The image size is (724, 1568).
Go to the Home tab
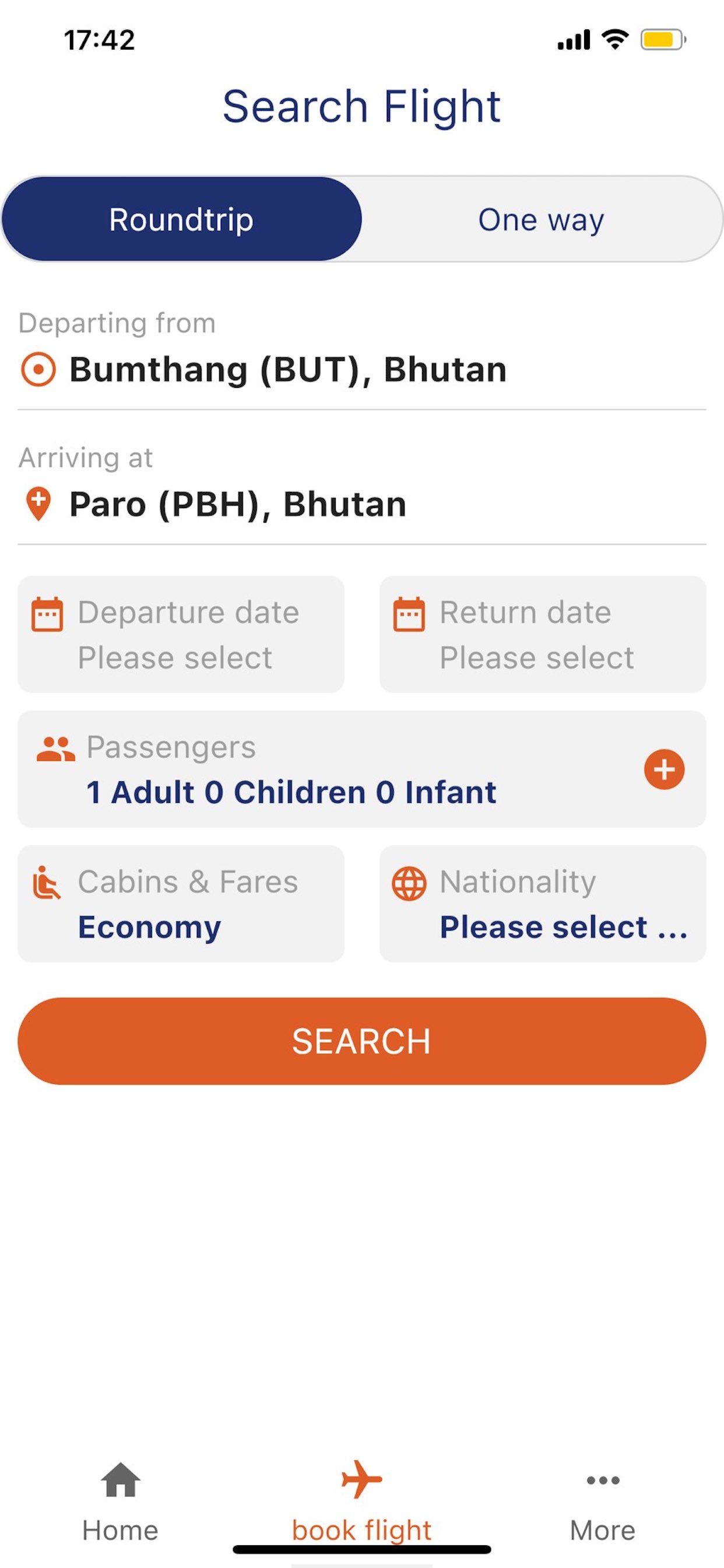(121, 1501)
